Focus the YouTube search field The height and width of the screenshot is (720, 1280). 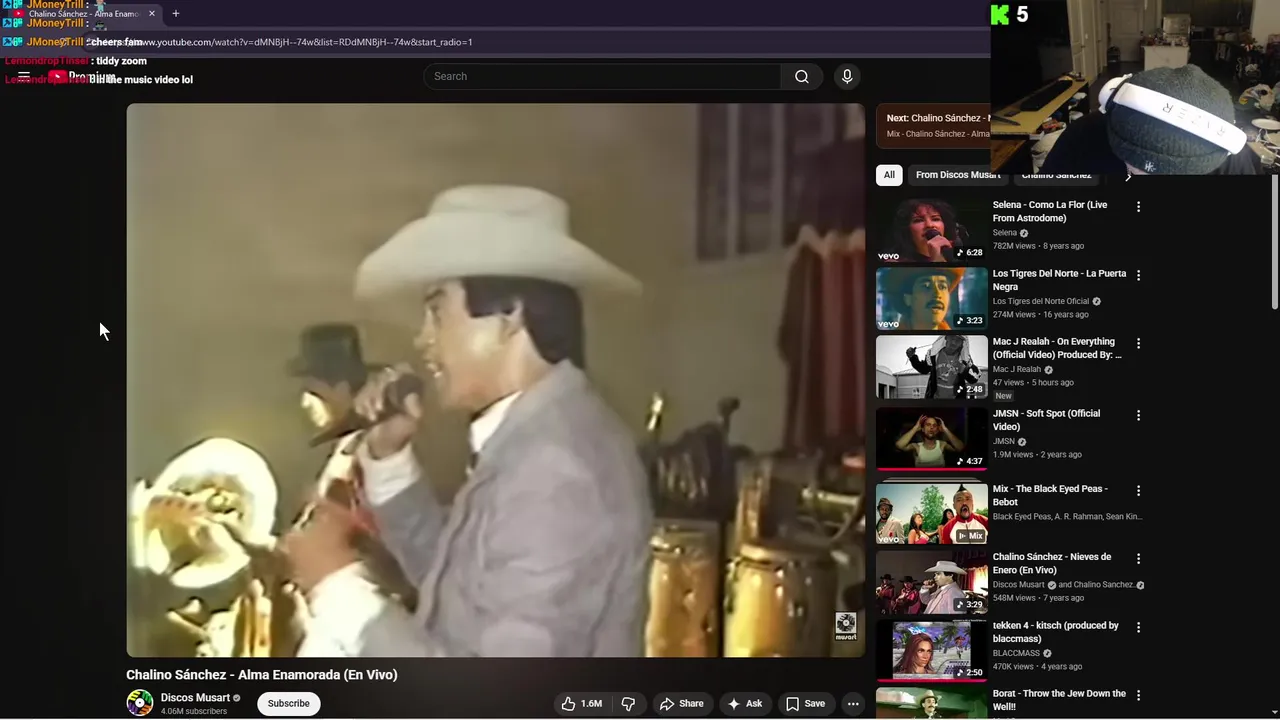click(x=602, y=76)
